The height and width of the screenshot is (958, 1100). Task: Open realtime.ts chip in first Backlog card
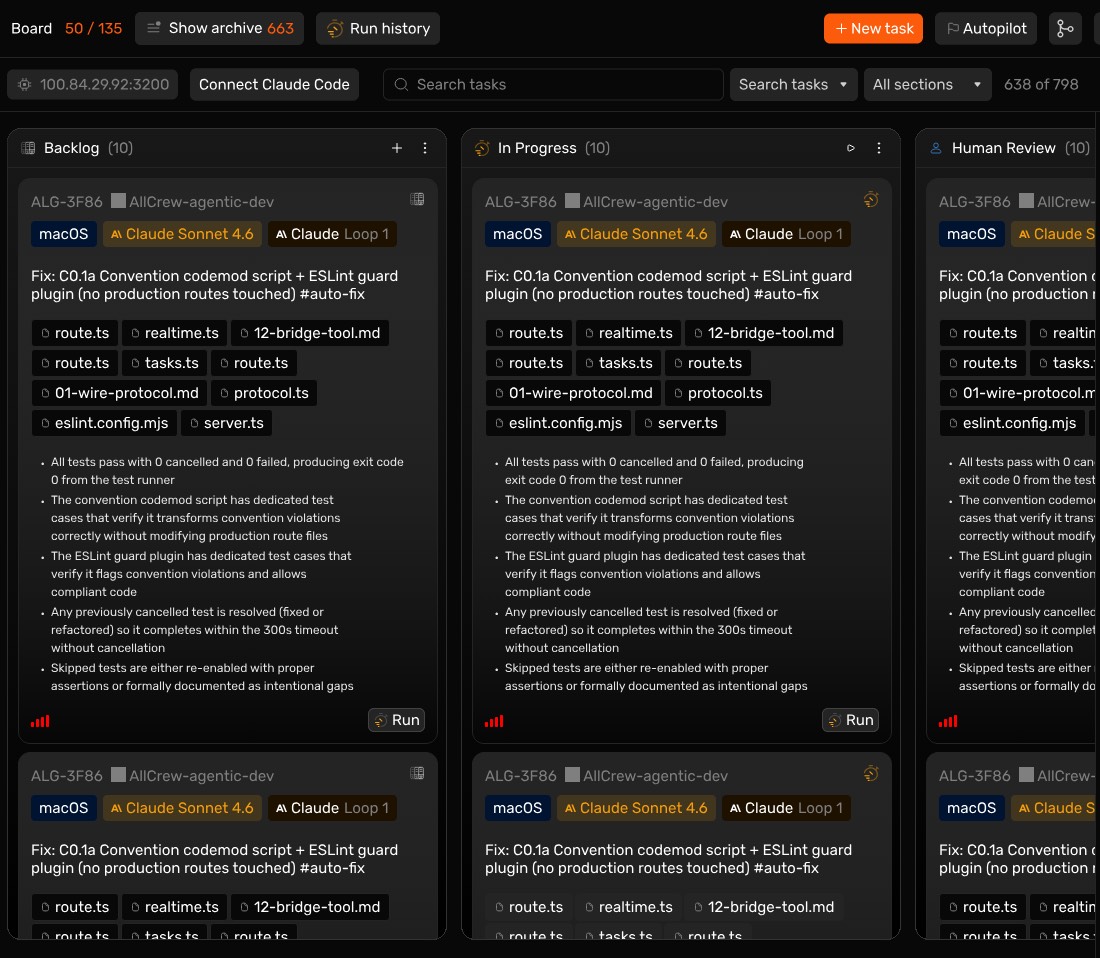(x=175, y=333)
